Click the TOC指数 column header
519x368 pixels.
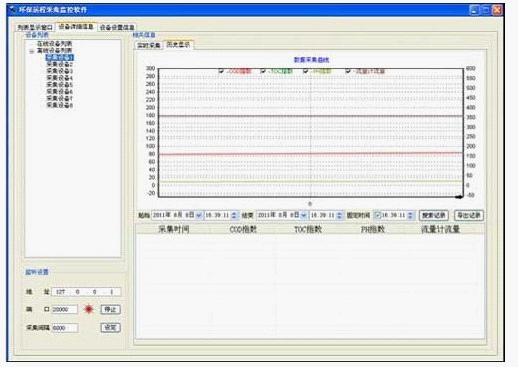tap(308, 229)
